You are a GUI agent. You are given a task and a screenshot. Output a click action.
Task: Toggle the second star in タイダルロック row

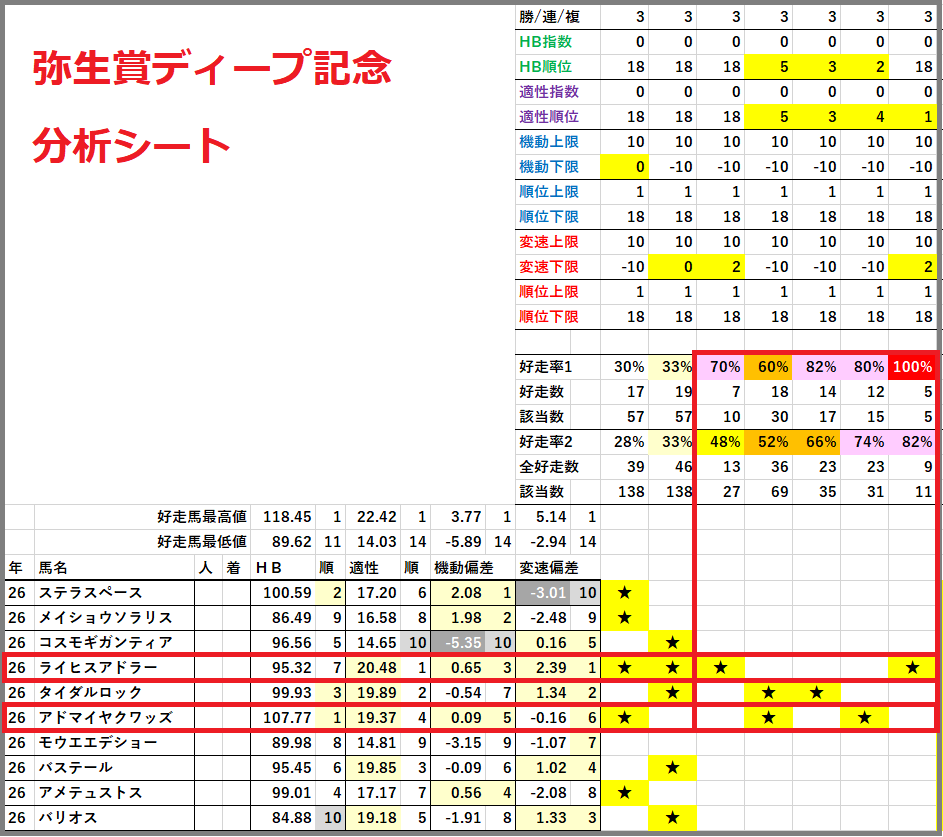coord(771,691)
